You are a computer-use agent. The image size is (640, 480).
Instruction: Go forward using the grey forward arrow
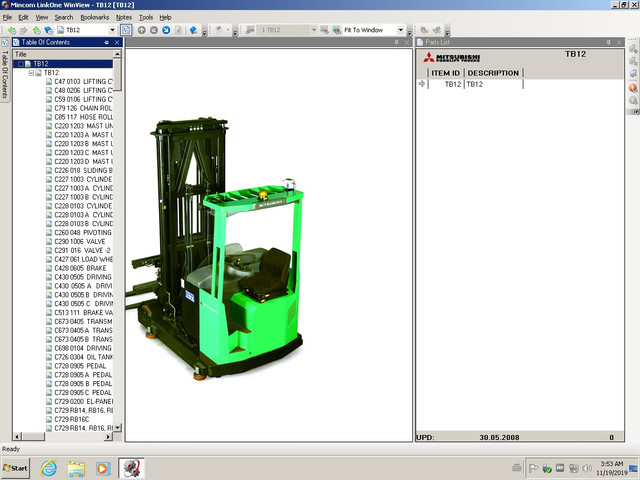click(x=24, y=30)
